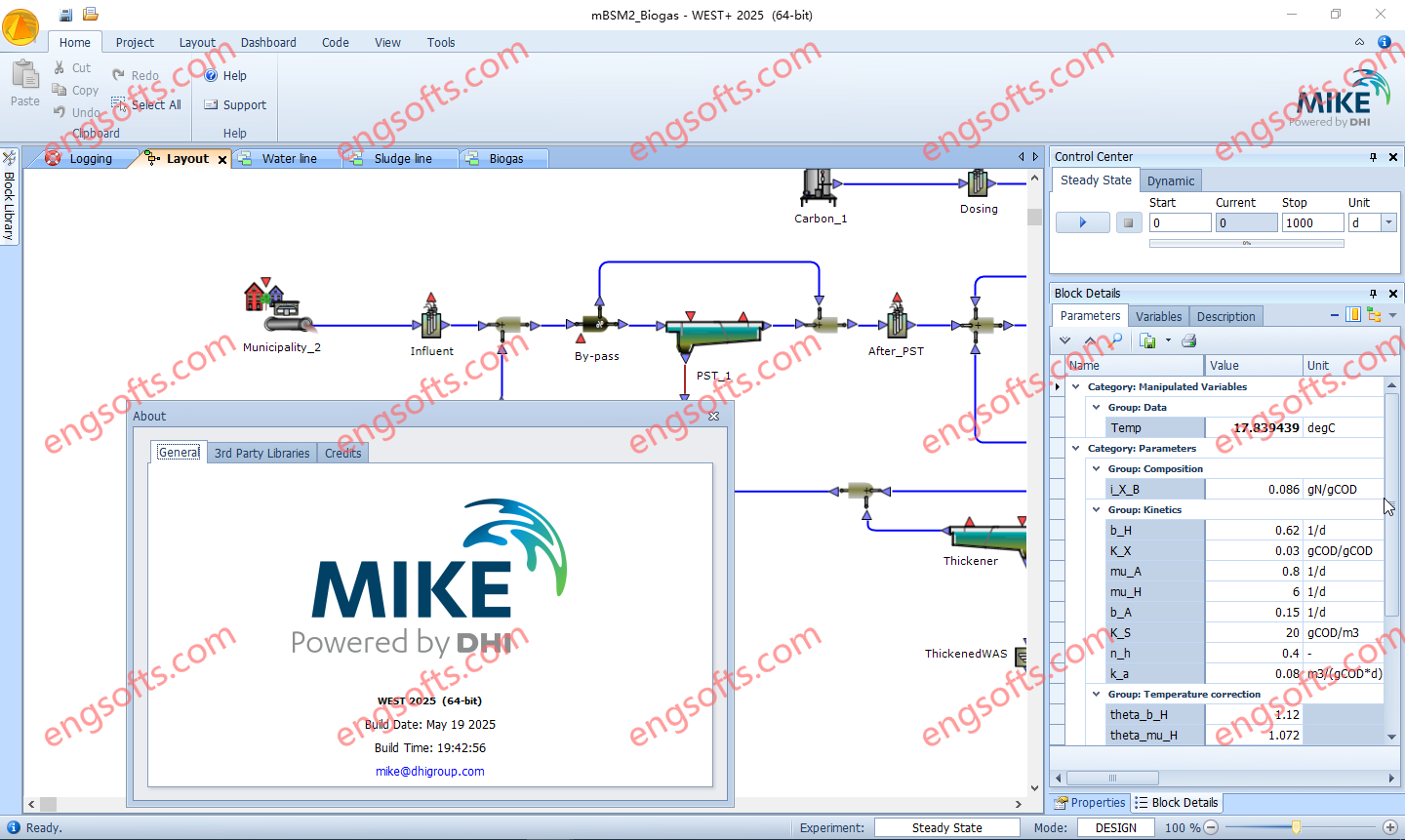This screenshot has height=840, width=1405.
Task: Click the mike@dhigroup.com email link
Action: [x=430, y=771]
